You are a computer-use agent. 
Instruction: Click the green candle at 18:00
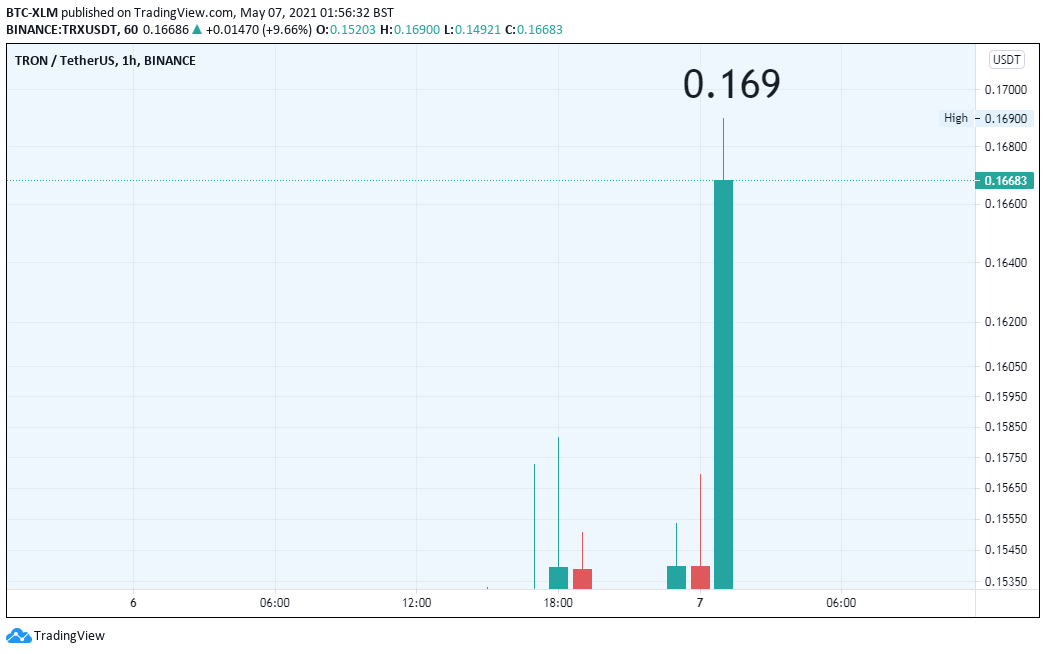coord(558,578)
